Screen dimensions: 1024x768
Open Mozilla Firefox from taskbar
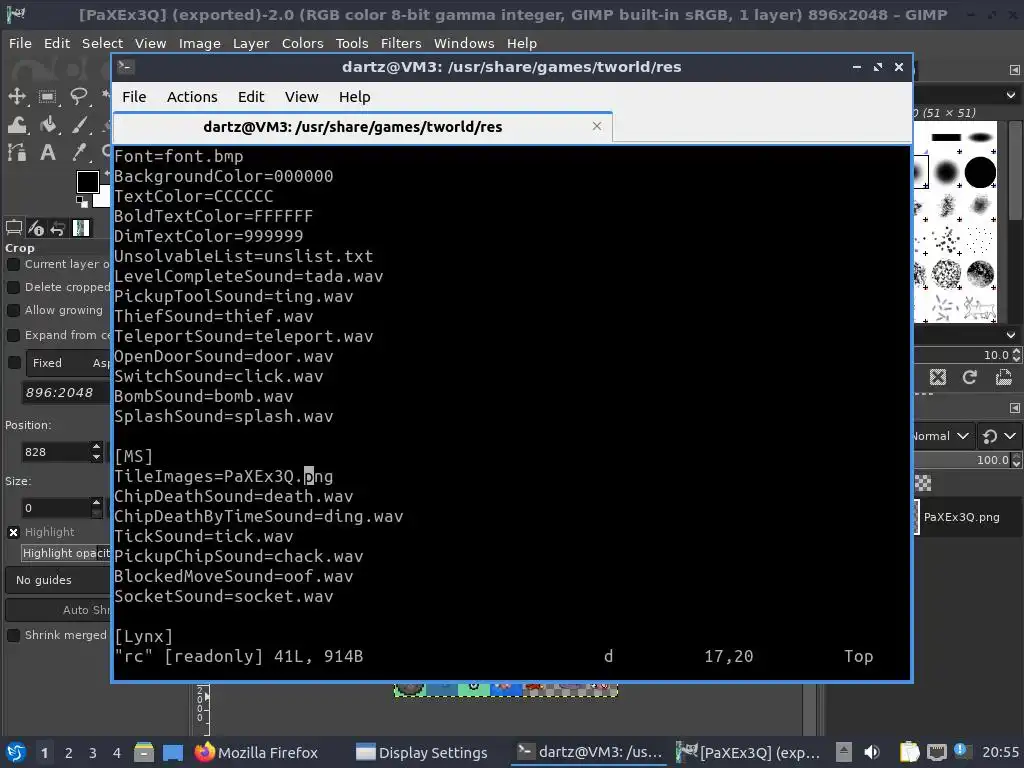256,753
